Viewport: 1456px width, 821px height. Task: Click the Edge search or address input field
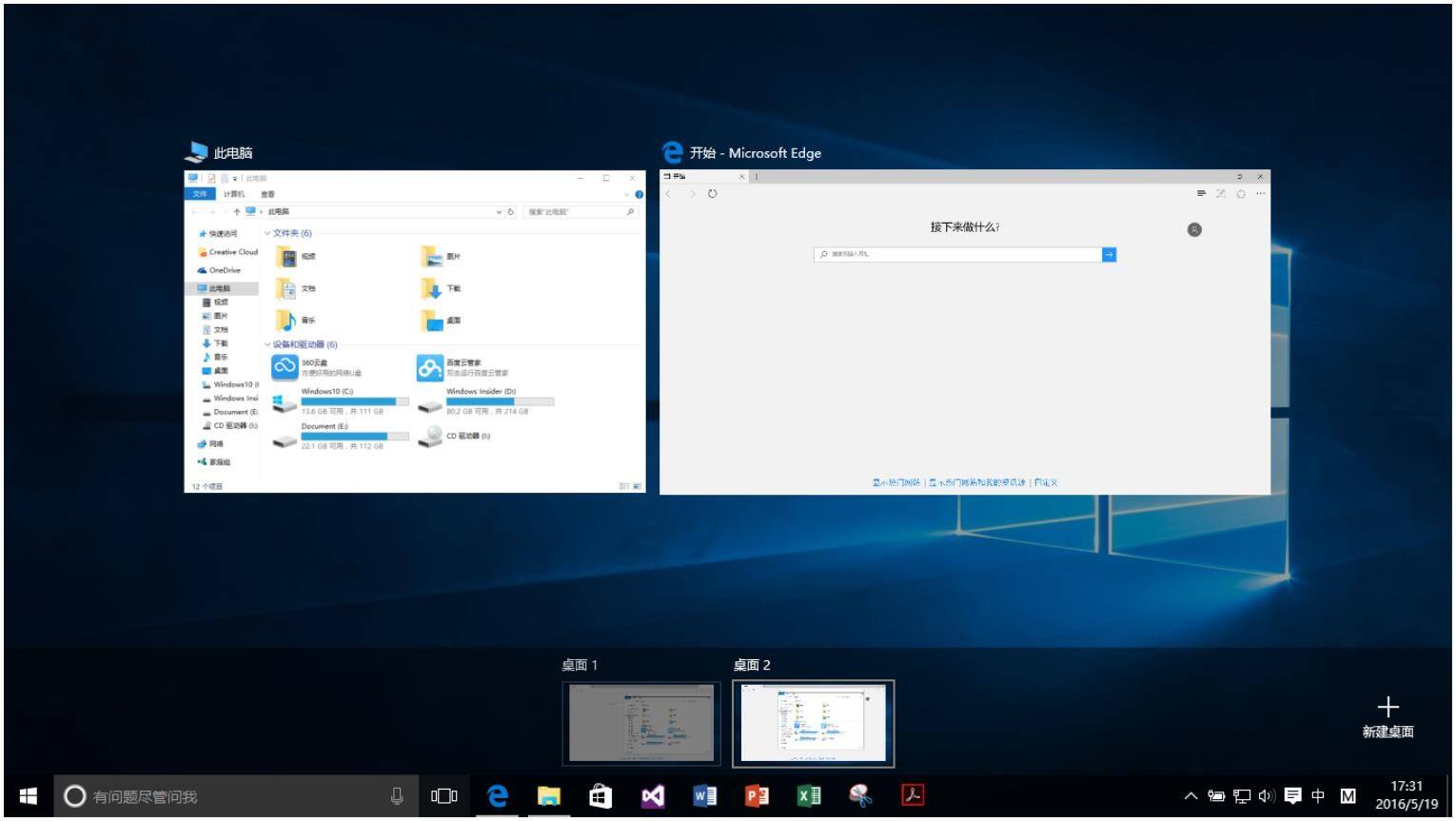(957, 254)
